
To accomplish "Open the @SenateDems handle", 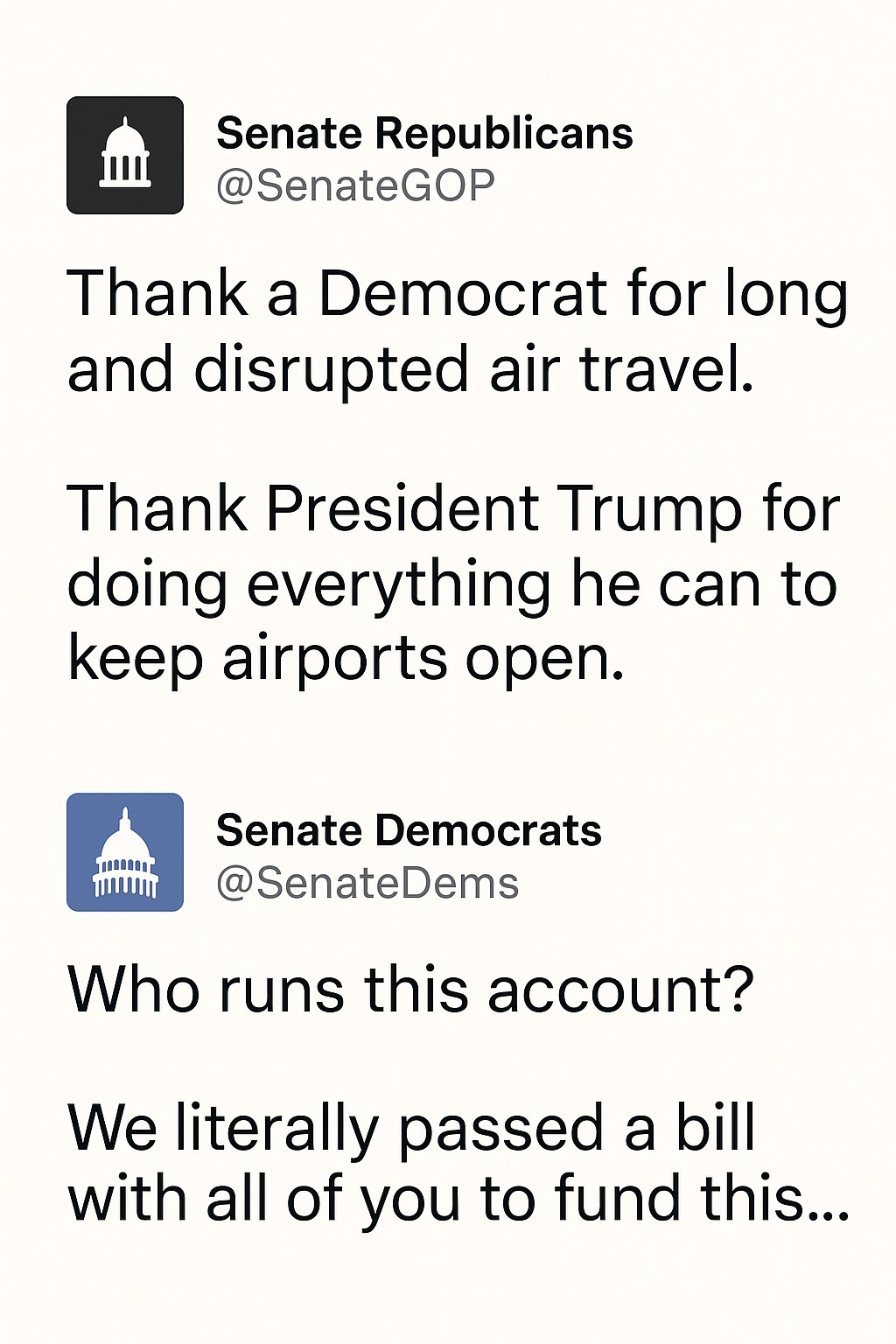I will click(367, 883).
